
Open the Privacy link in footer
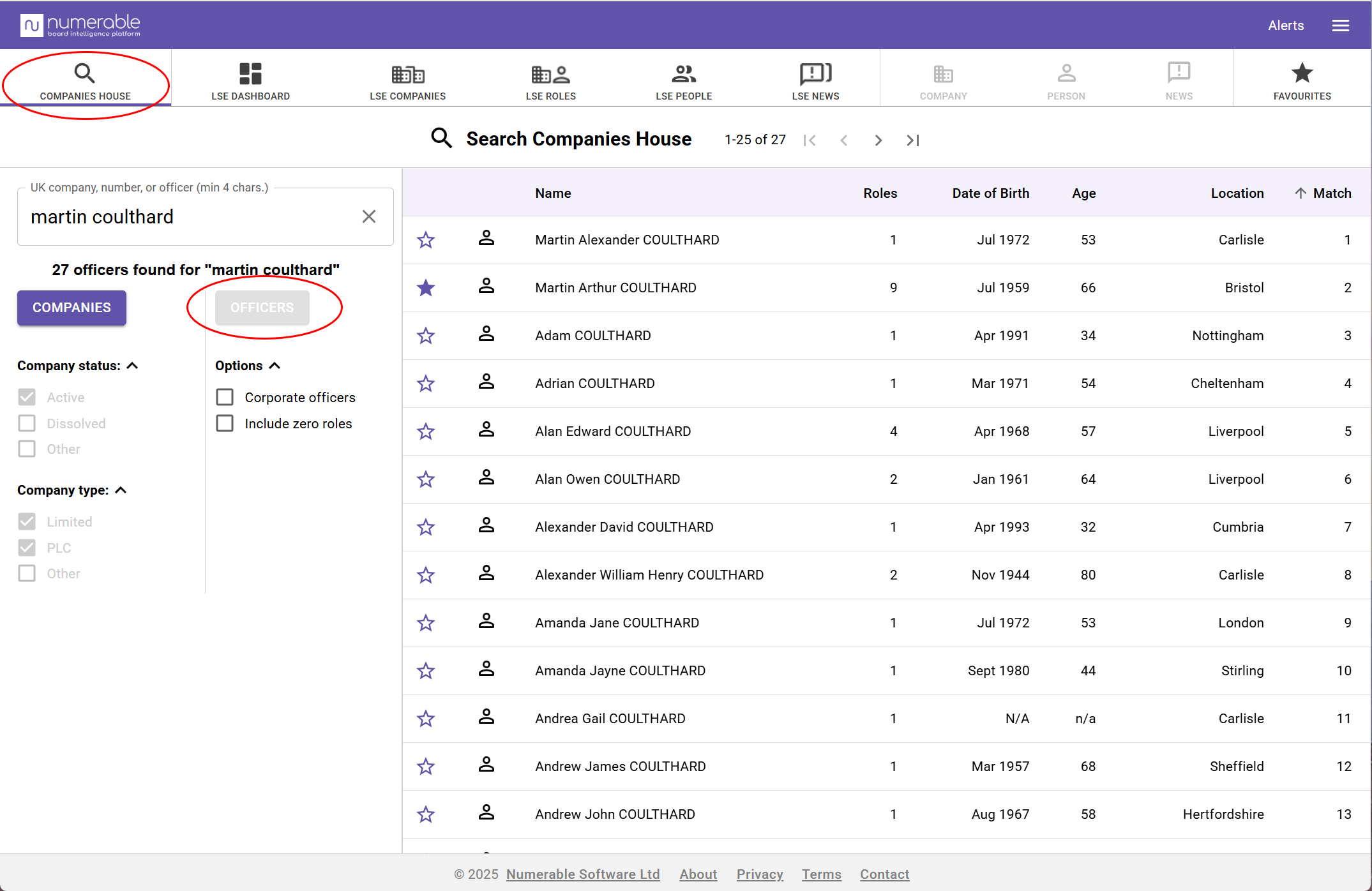tap(760, 874)
